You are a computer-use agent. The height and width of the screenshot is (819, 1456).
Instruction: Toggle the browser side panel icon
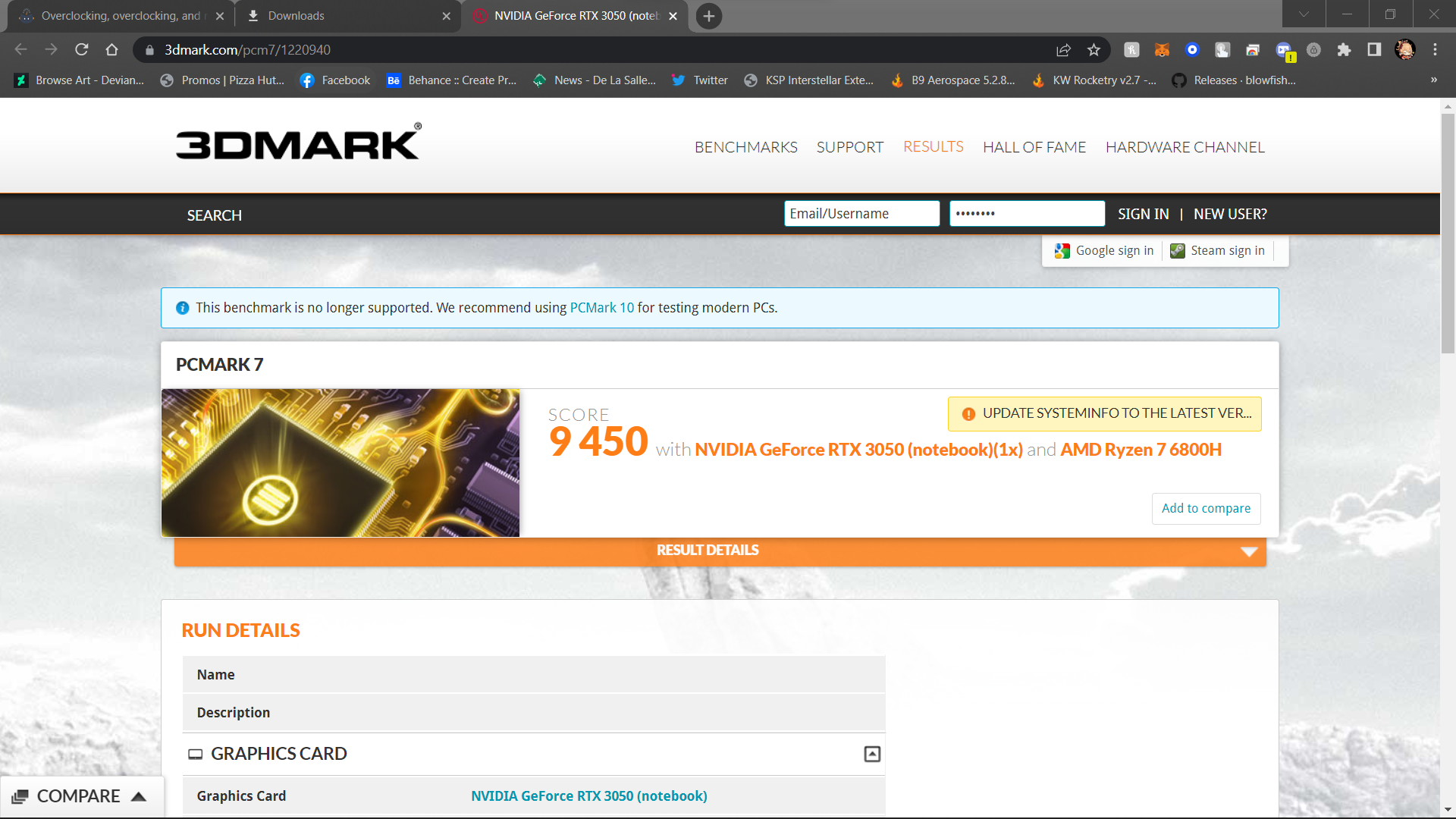click(x=1374, y=49)
